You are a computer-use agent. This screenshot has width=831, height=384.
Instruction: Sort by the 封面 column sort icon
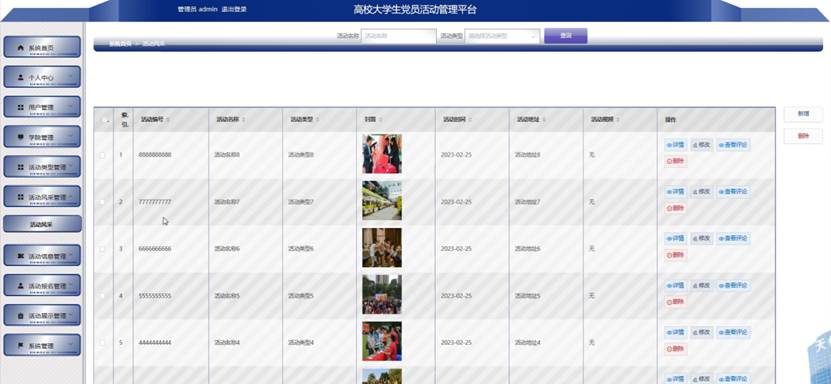coord(381,120)
